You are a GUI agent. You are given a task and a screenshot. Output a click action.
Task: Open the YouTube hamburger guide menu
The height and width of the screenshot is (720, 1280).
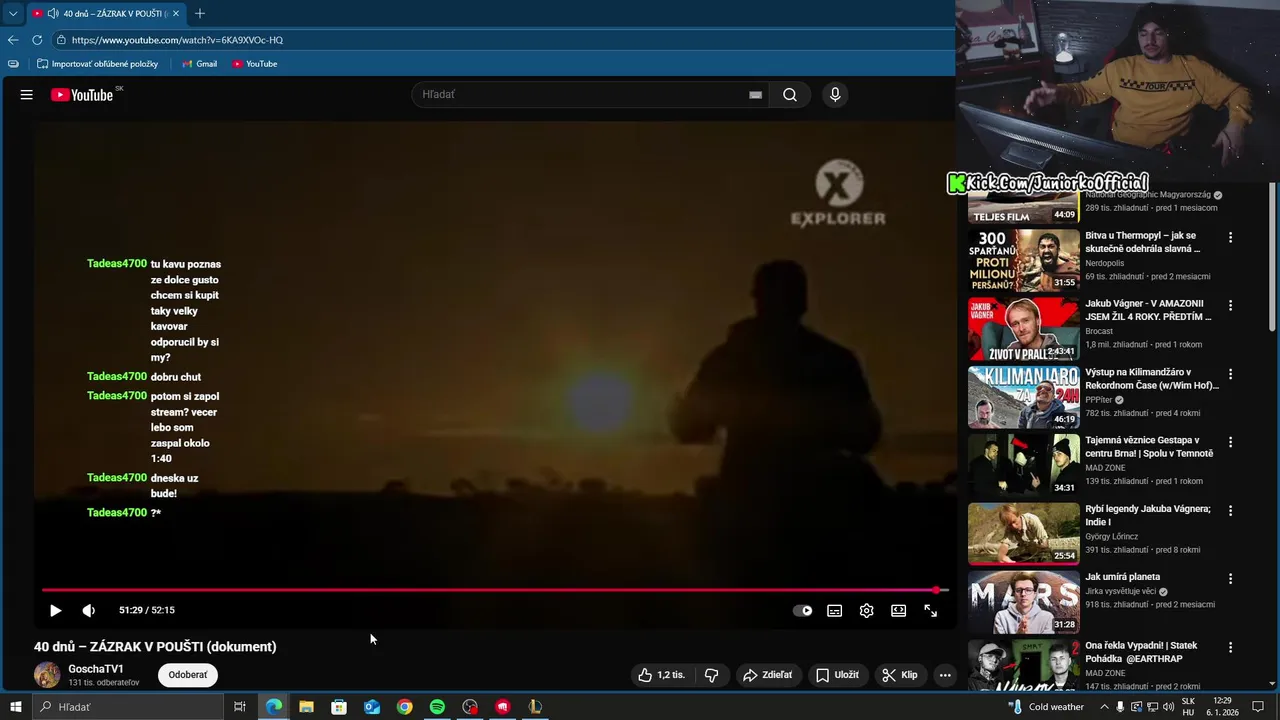point(27,95)
